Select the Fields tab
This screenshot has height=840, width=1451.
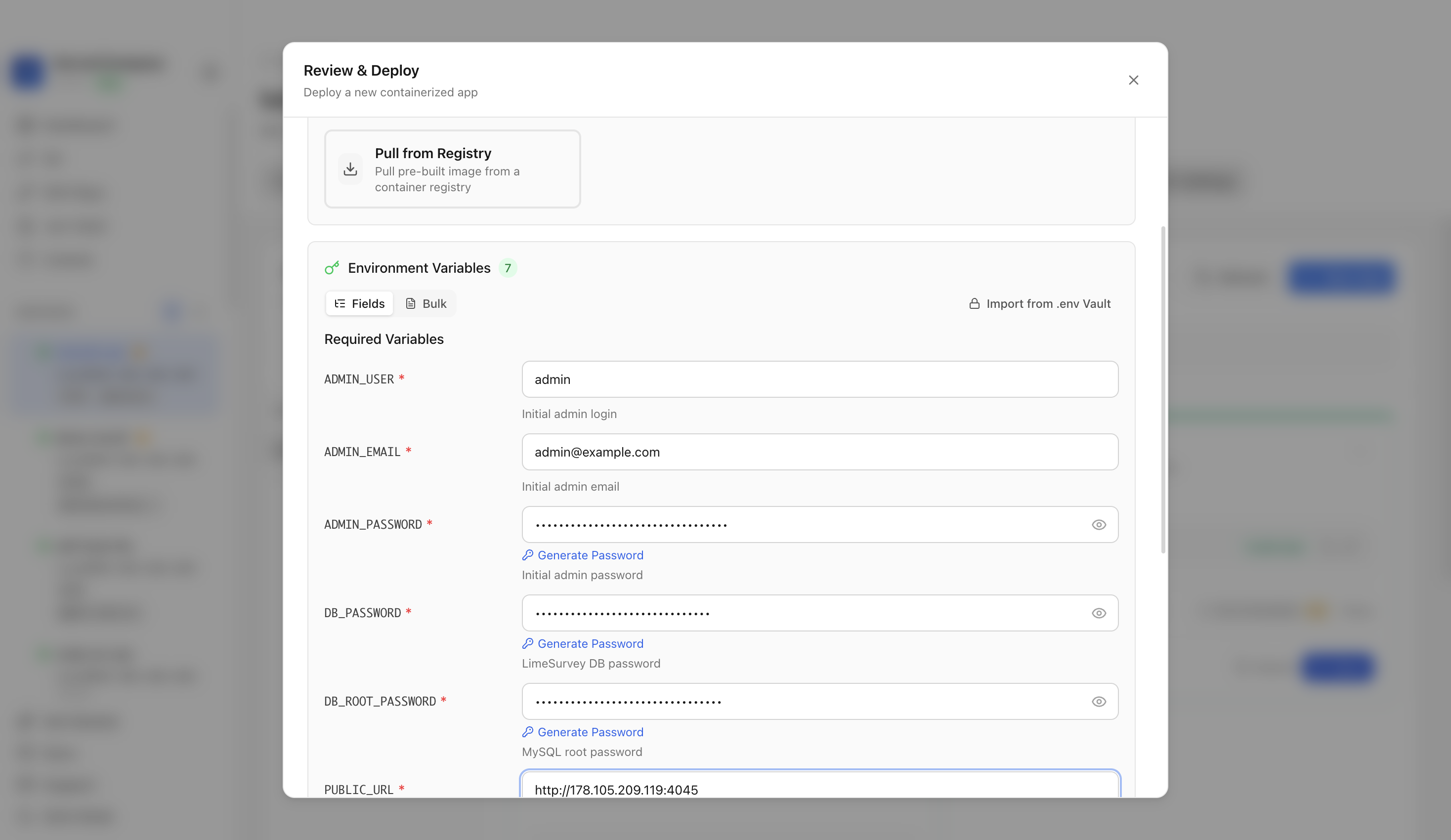359,303
